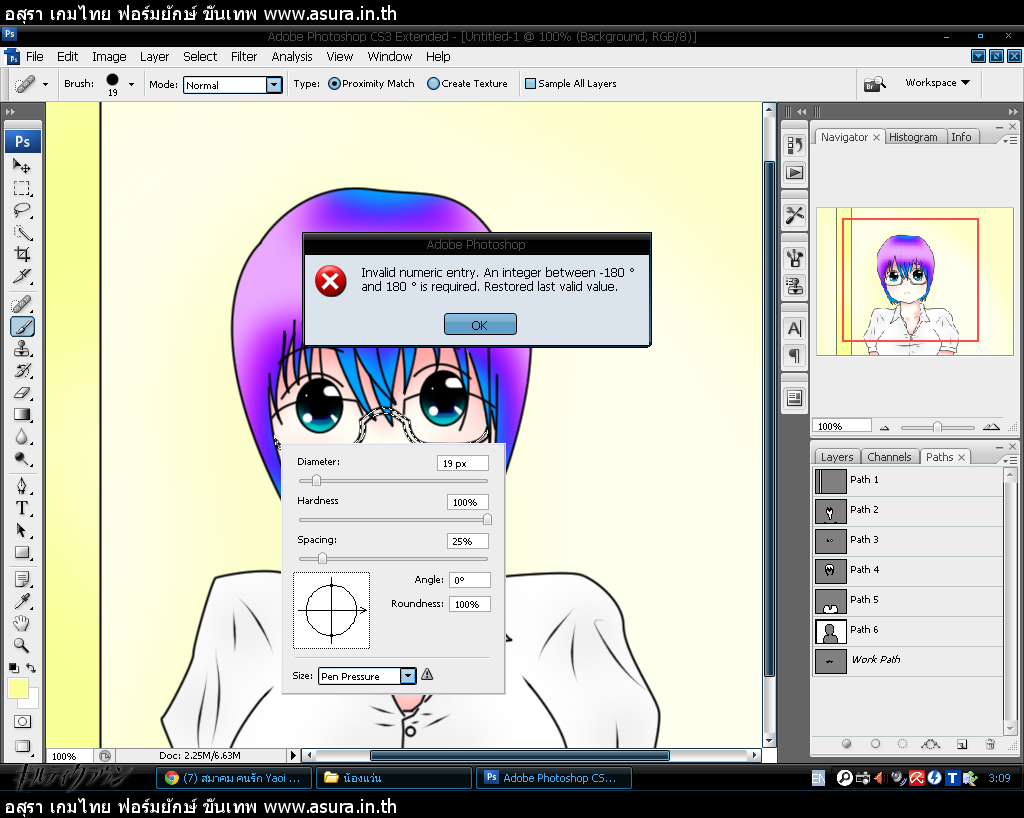
Task: Switch to the Layers tab
Action: 837,457
